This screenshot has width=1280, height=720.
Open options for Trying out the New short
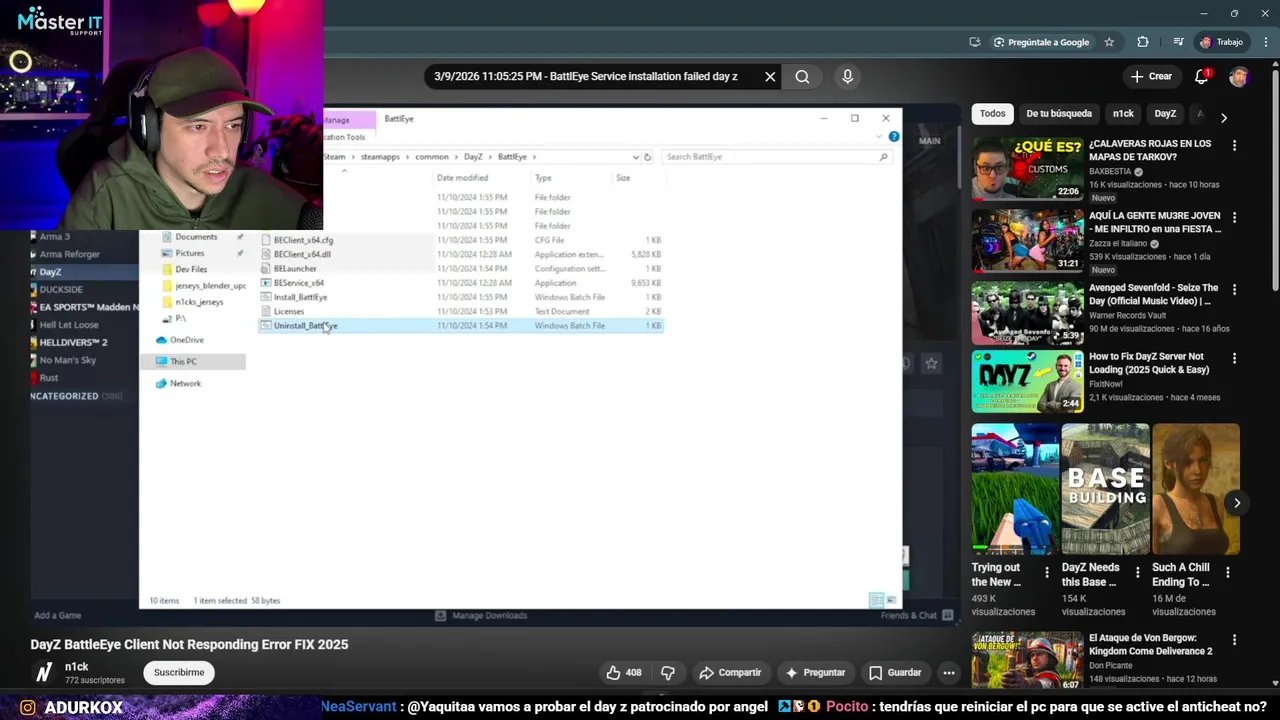(1047, 573)
